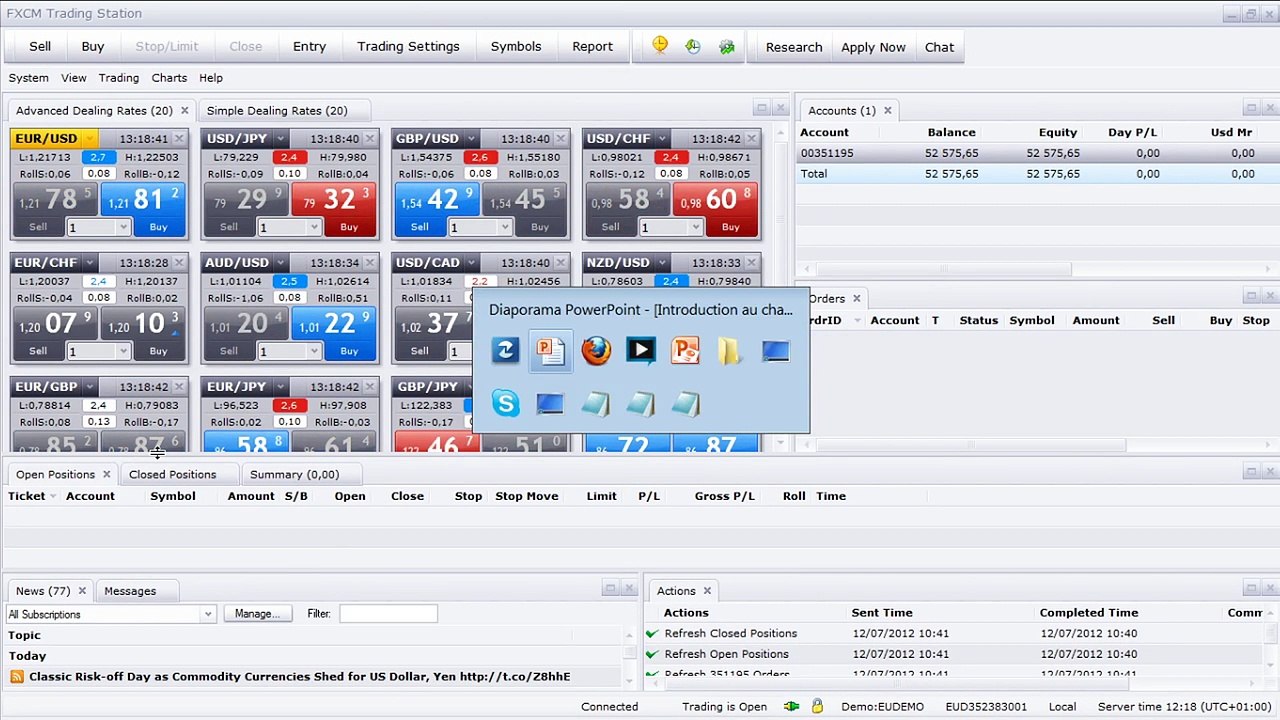Open Trading Settings from the toolbar

click(x=408, y=47)
